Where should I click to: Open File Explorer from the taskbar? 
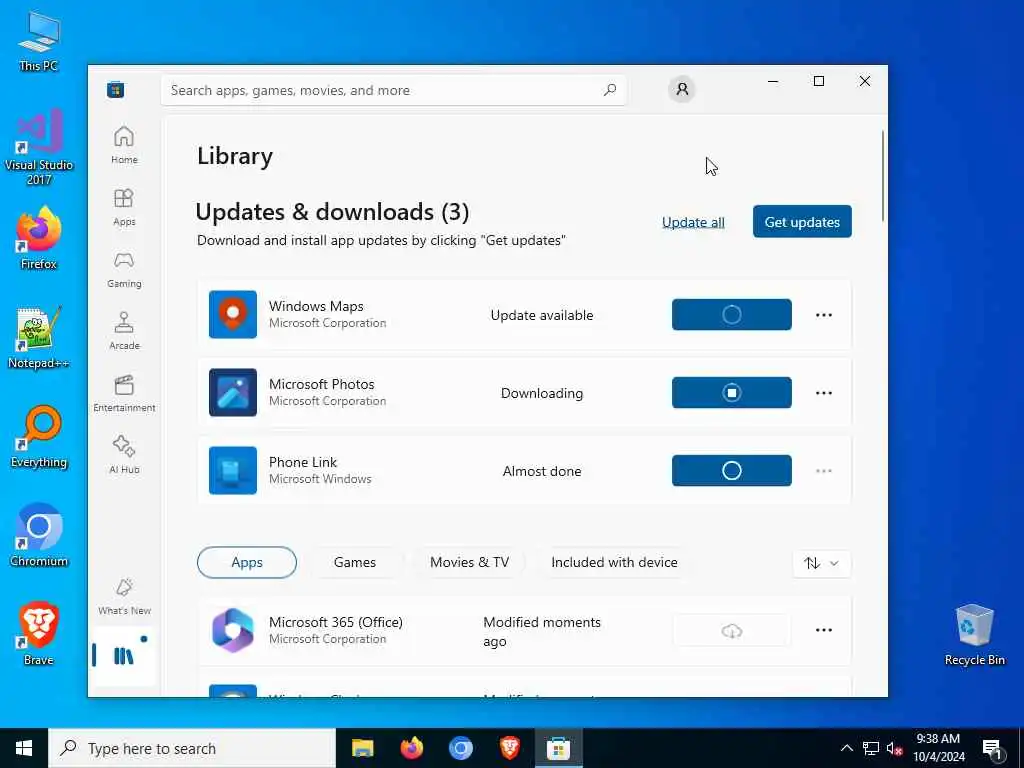362,748
